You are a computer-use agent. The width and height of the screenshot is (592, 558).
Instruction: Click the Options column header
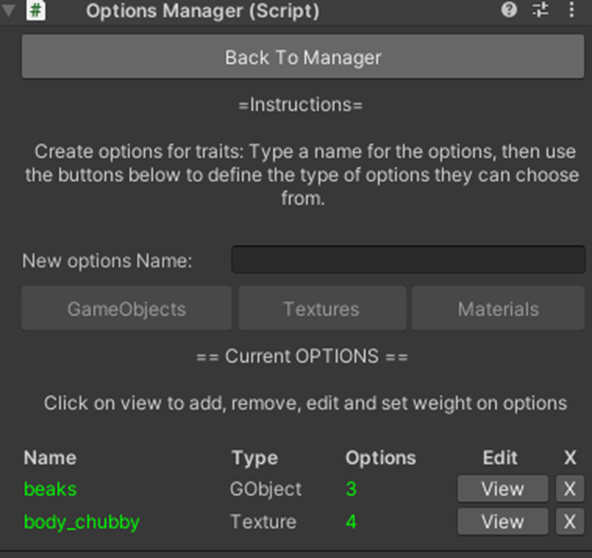click(381, 458)
